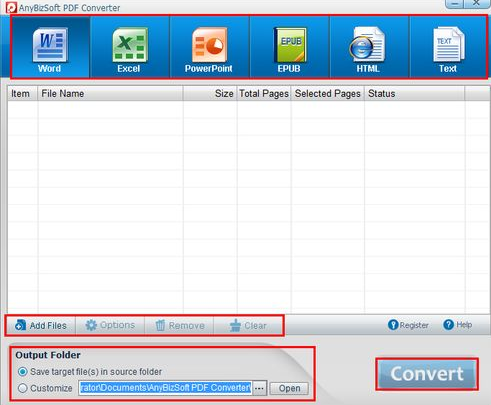Open the output folder
Viewport: 491px width, 405px height.
pos(289,388)
